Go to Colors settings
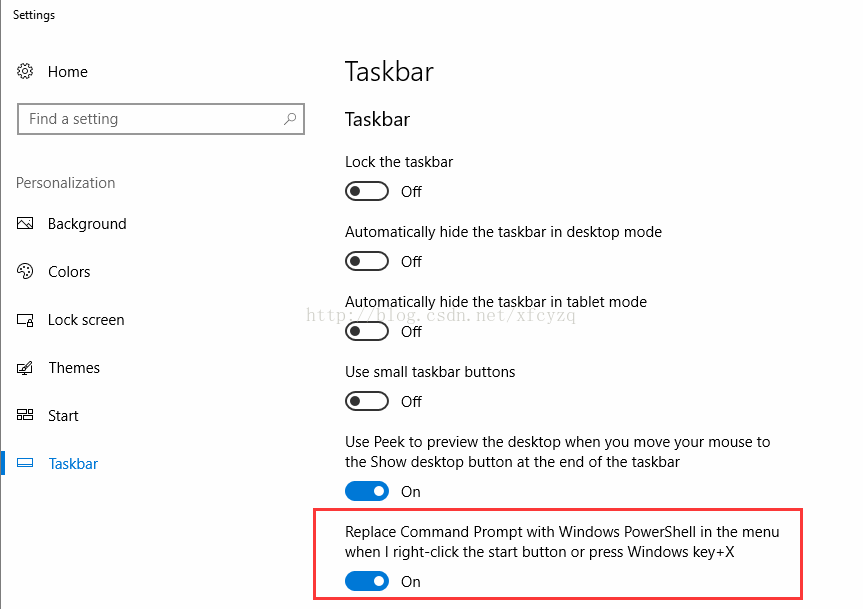 coord(69,272)
